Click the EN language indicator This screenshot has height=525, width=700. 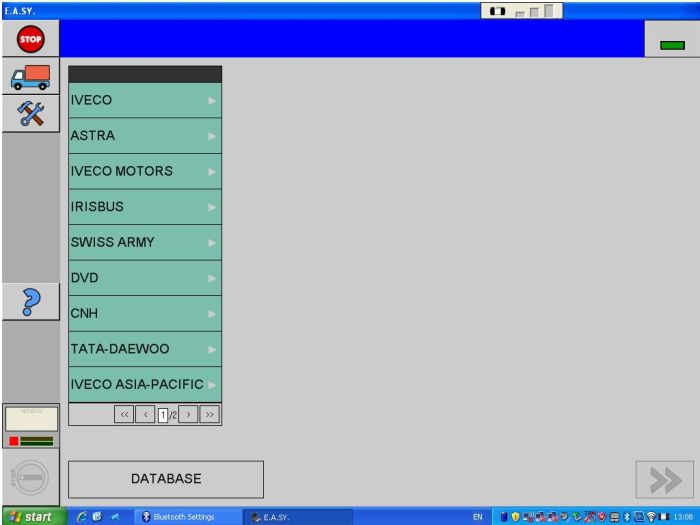pos(478,517)
